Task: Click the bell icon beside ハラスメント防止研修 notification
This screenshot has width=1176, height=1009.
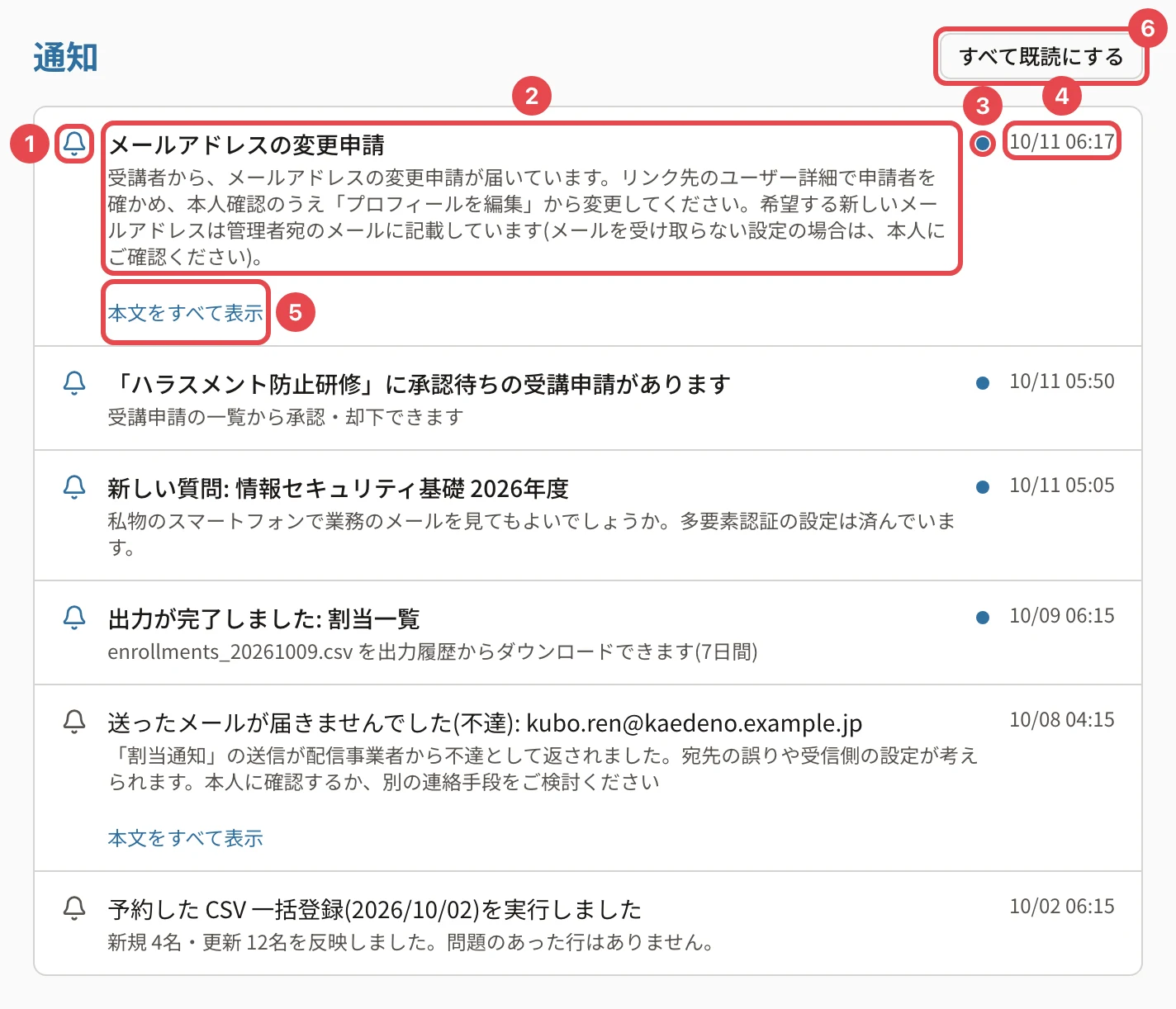Action: click(x=74, y=383)
